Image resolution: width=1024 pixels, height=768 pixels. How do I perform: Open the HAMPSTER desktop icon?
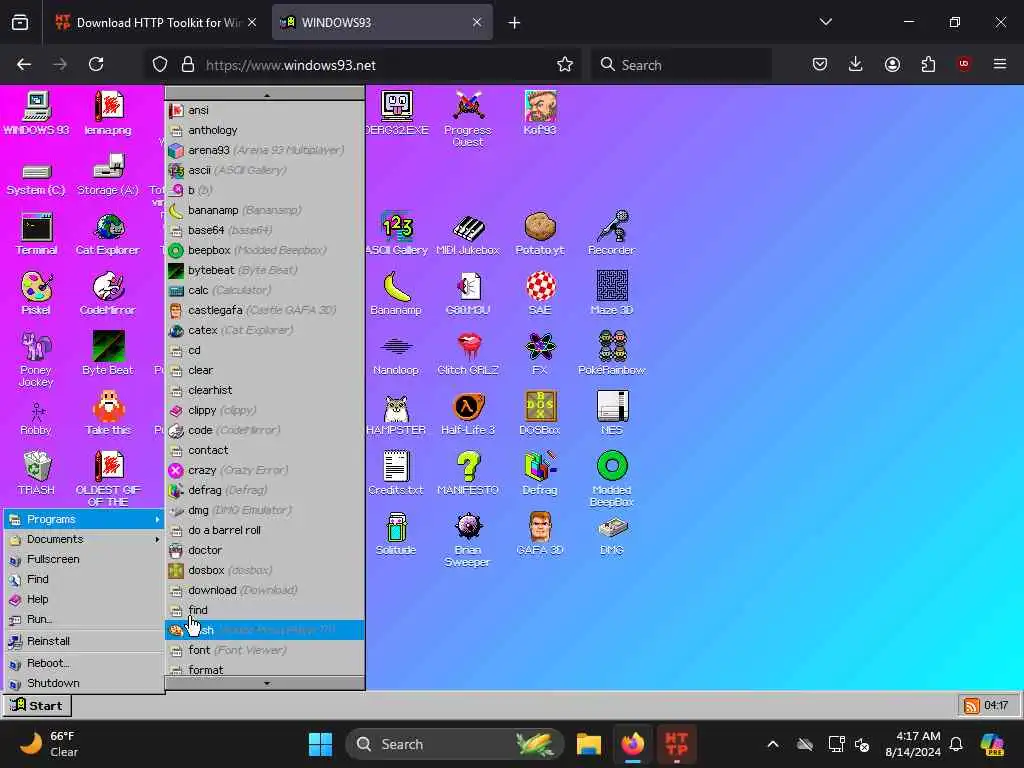coord(396,413)
